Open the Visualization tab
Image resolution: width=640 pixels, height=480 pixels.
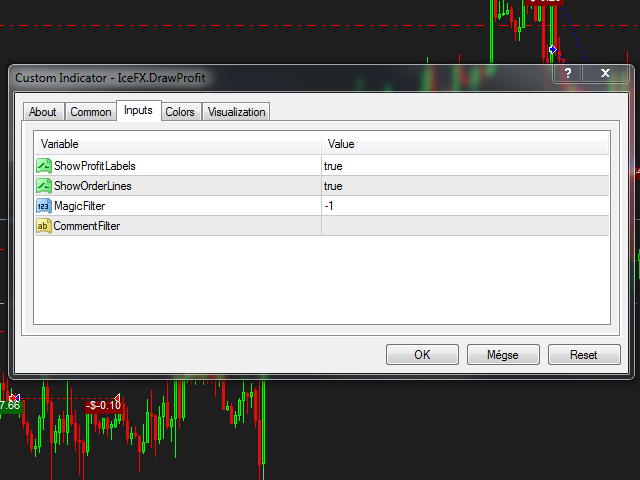coord(236,112)
